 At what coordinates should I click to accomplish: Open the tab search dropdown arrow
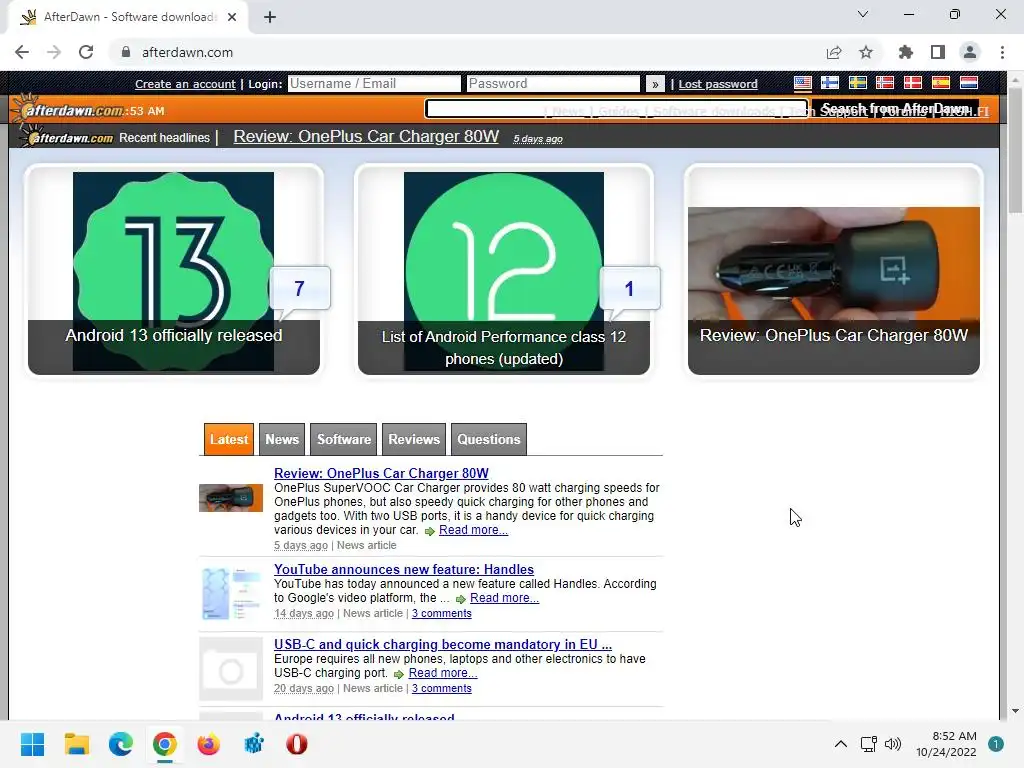863,14
